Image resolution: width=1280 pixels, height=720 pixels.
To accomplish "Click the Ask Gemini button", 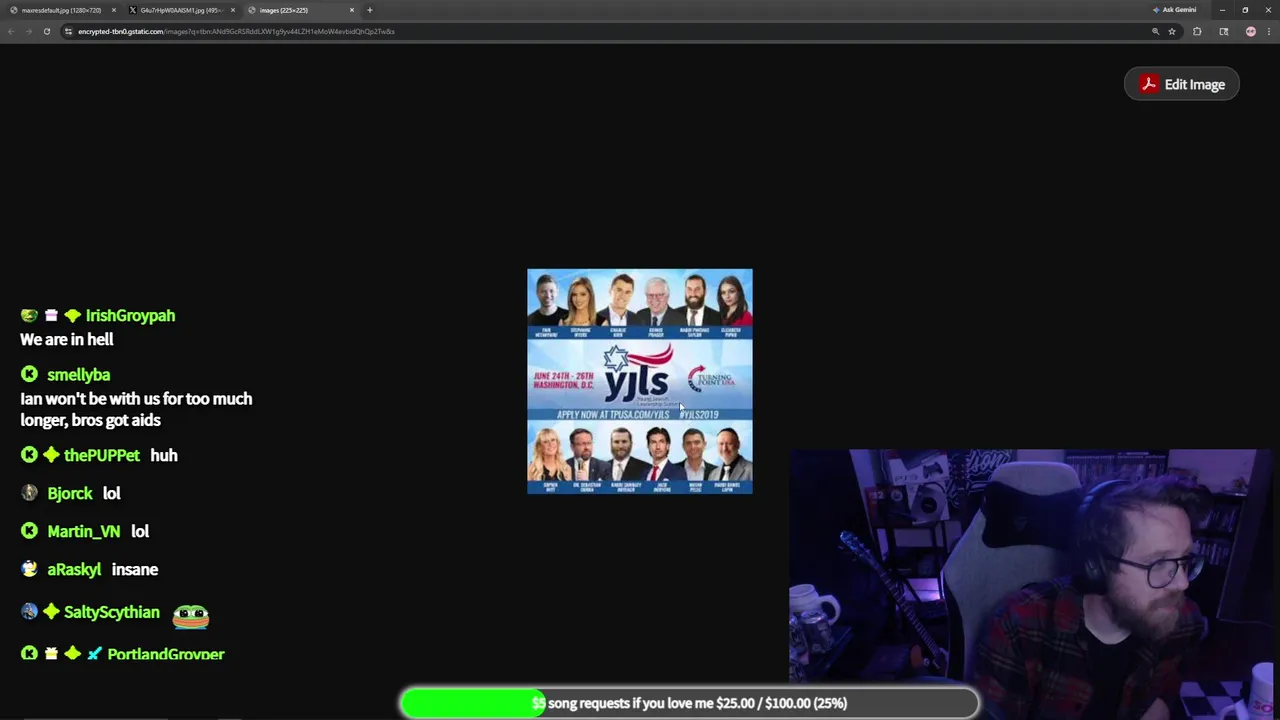I will [x=1175, y=10].
